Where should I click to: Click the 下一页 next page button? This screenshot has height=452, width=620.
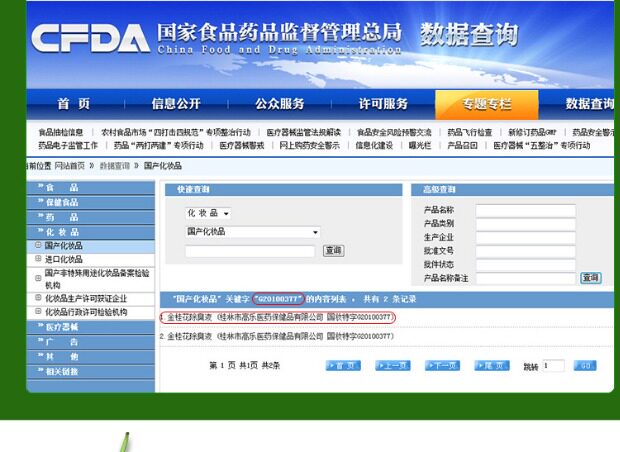coord(442,366)
